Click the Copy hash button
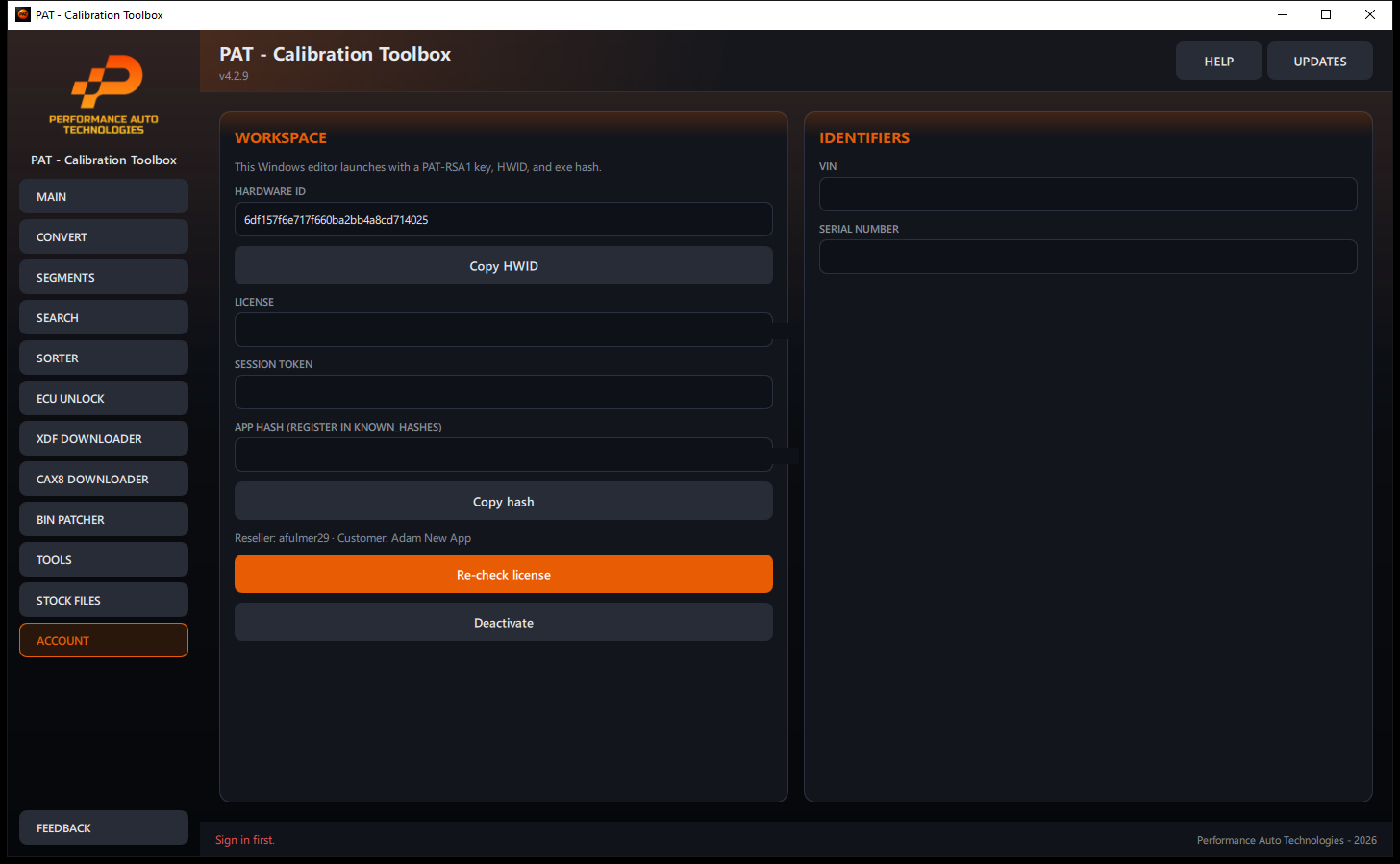1400x864 pixels. [504, 501]
